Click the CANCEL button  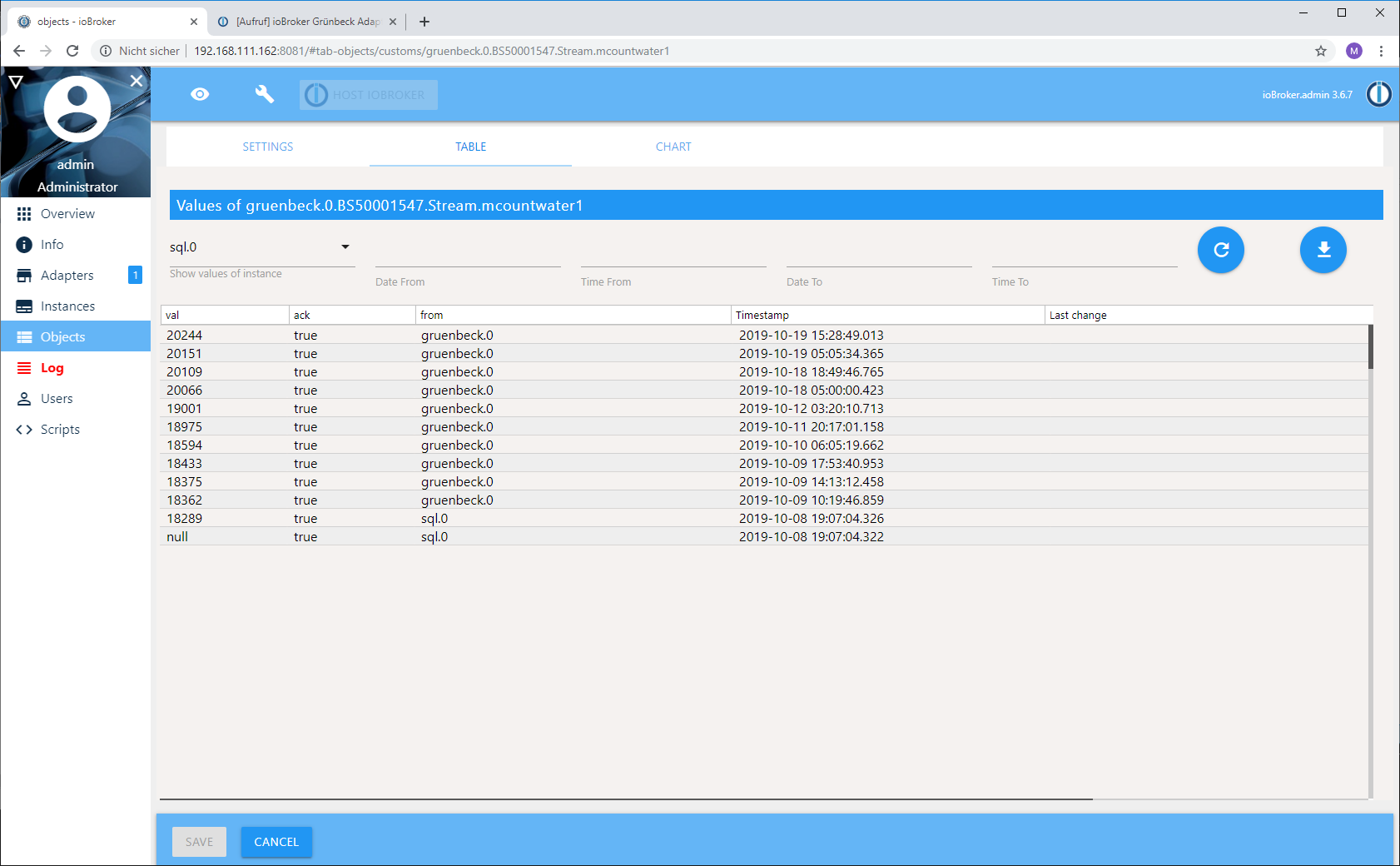coord(276,842)
